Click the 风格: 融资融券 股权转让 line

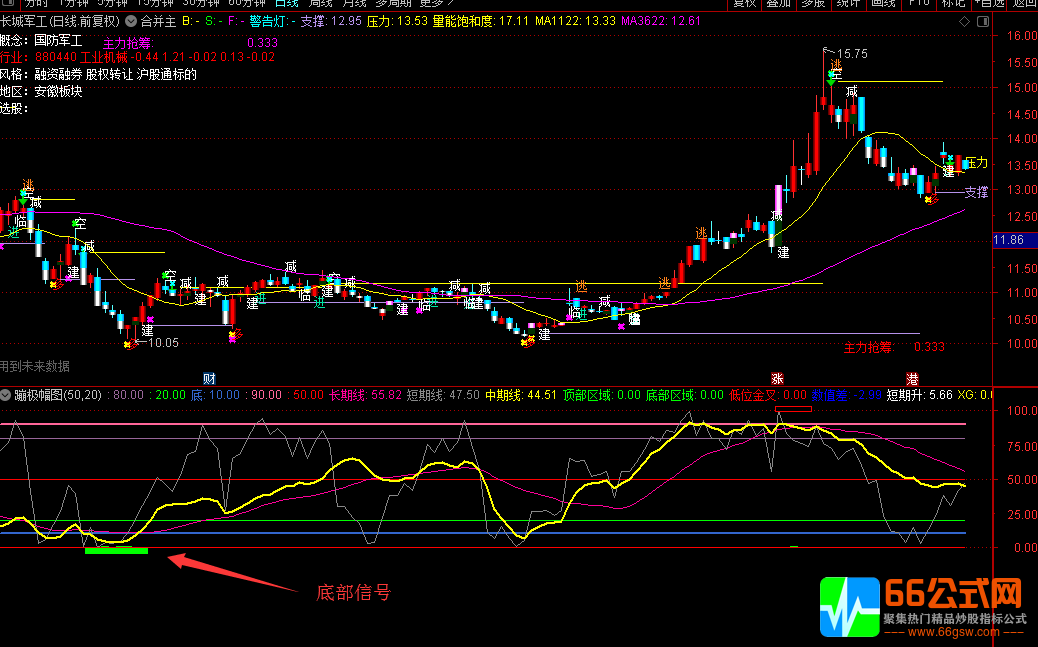[99, 74]
